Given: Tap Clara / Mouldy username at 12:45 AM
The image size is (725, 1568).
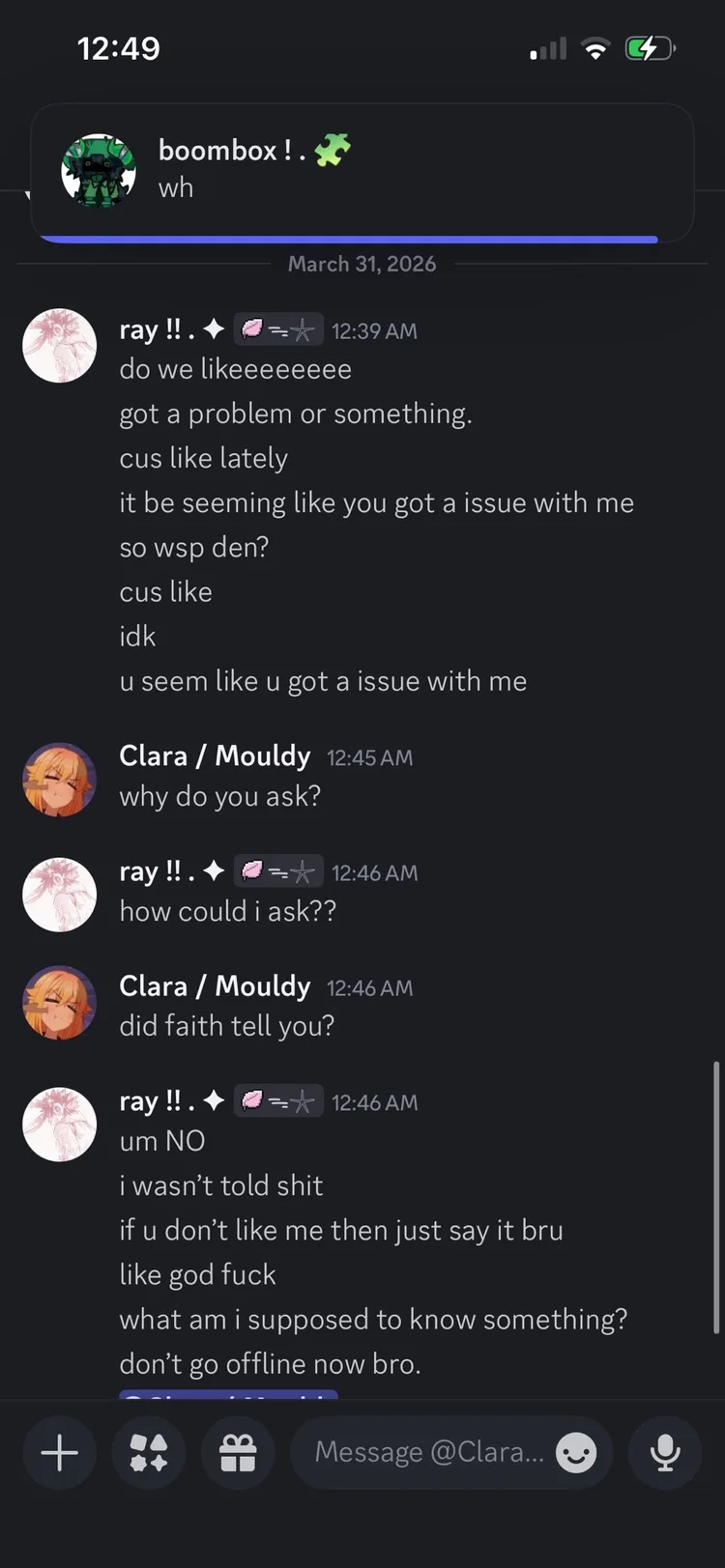Looking at the screenshot, I should click(215, 755).
